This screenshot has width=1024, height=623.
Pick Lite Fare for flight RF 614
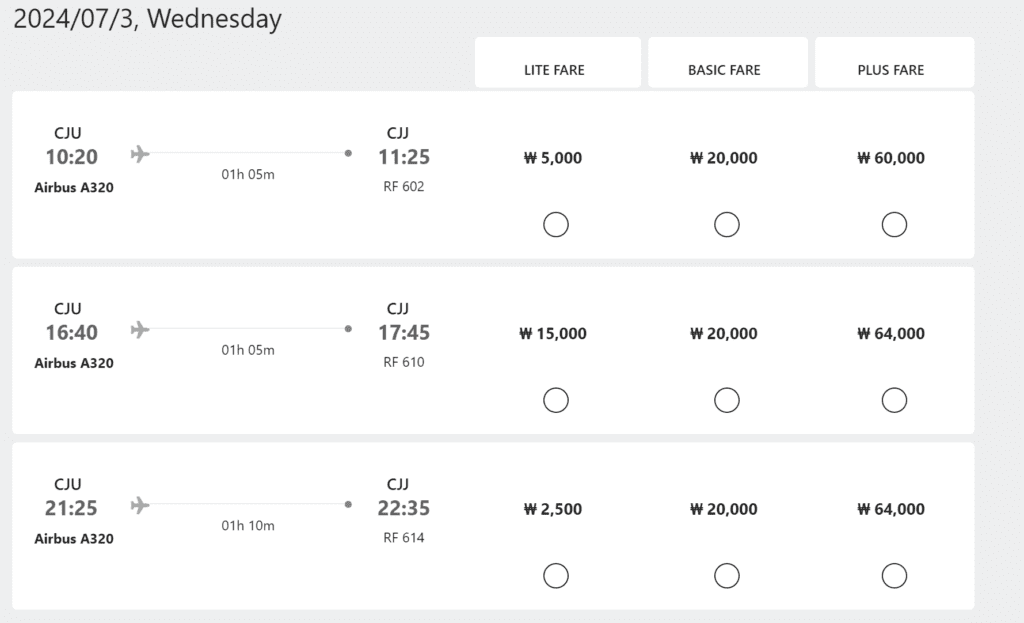pyautogui.click(x=555, y=576)
